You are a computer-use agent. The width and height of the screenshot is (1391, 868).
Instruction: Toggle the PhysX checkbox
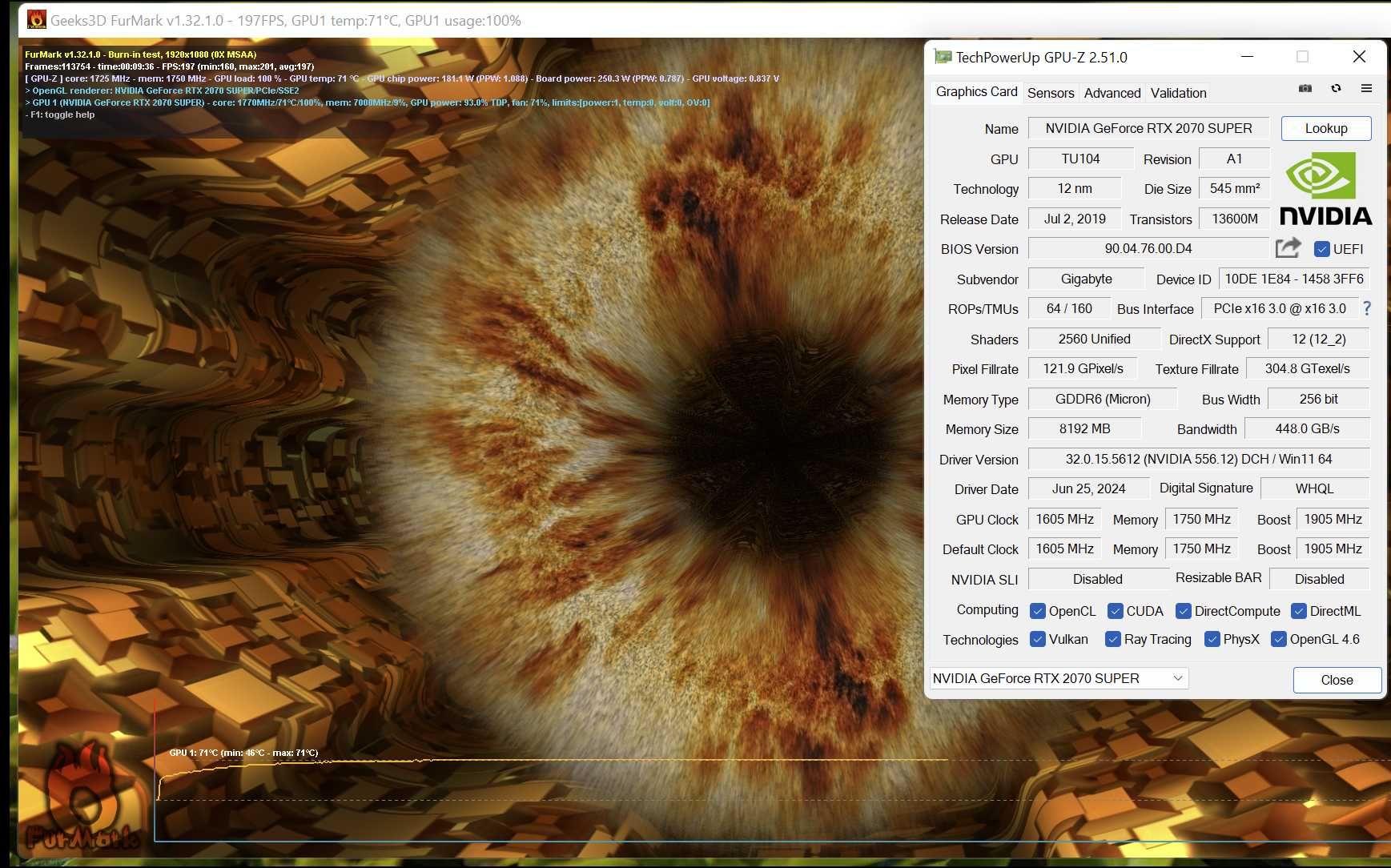click(x=1212, y=639)
